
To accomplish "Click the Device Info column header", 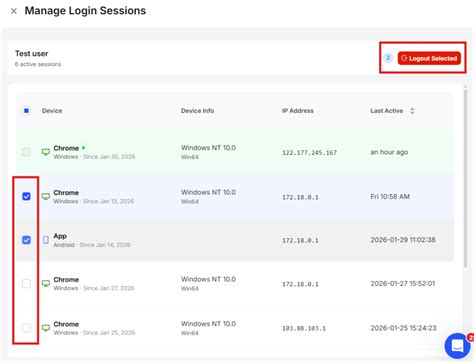I will tap(197, 111).
